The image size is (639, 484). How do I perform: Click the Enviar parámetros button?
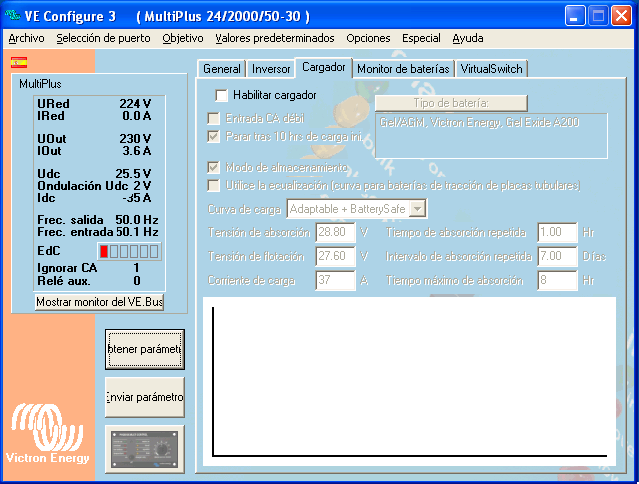tap(145, 397)
